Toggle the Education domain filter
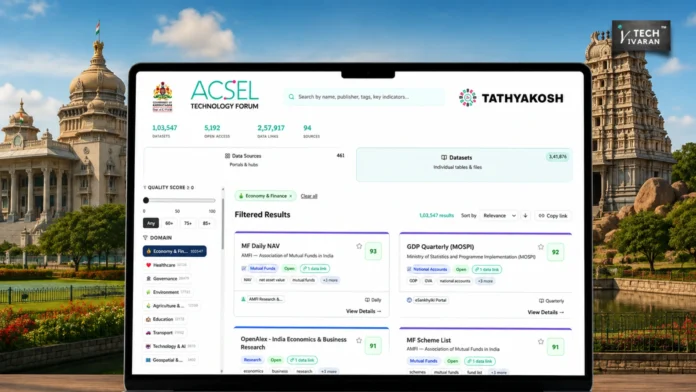Screen dimensions: 696x392 tap(165, 319)
